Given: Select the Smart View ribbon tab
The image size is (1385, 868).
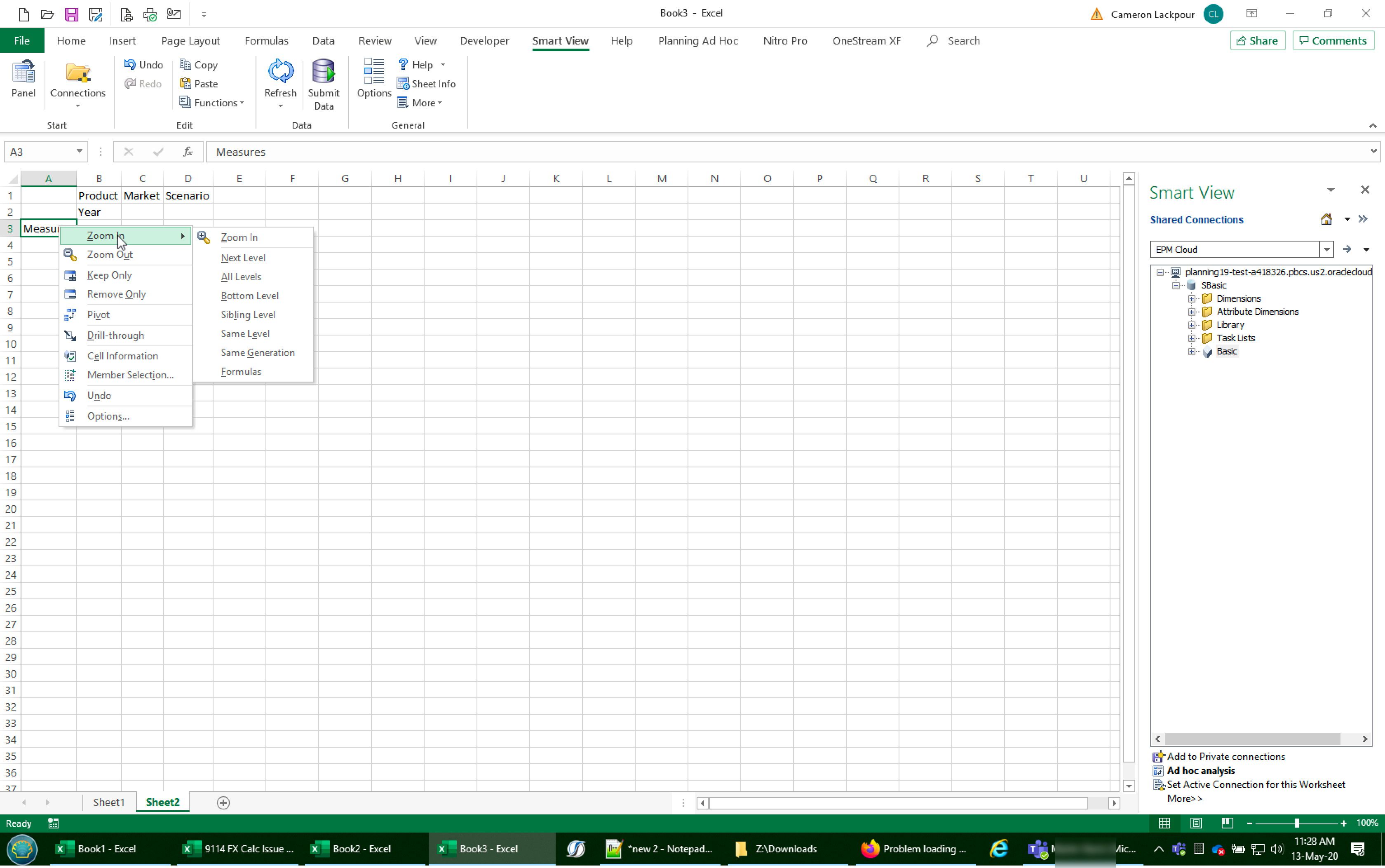Looking at the screenshot, I should click(560, 41).
